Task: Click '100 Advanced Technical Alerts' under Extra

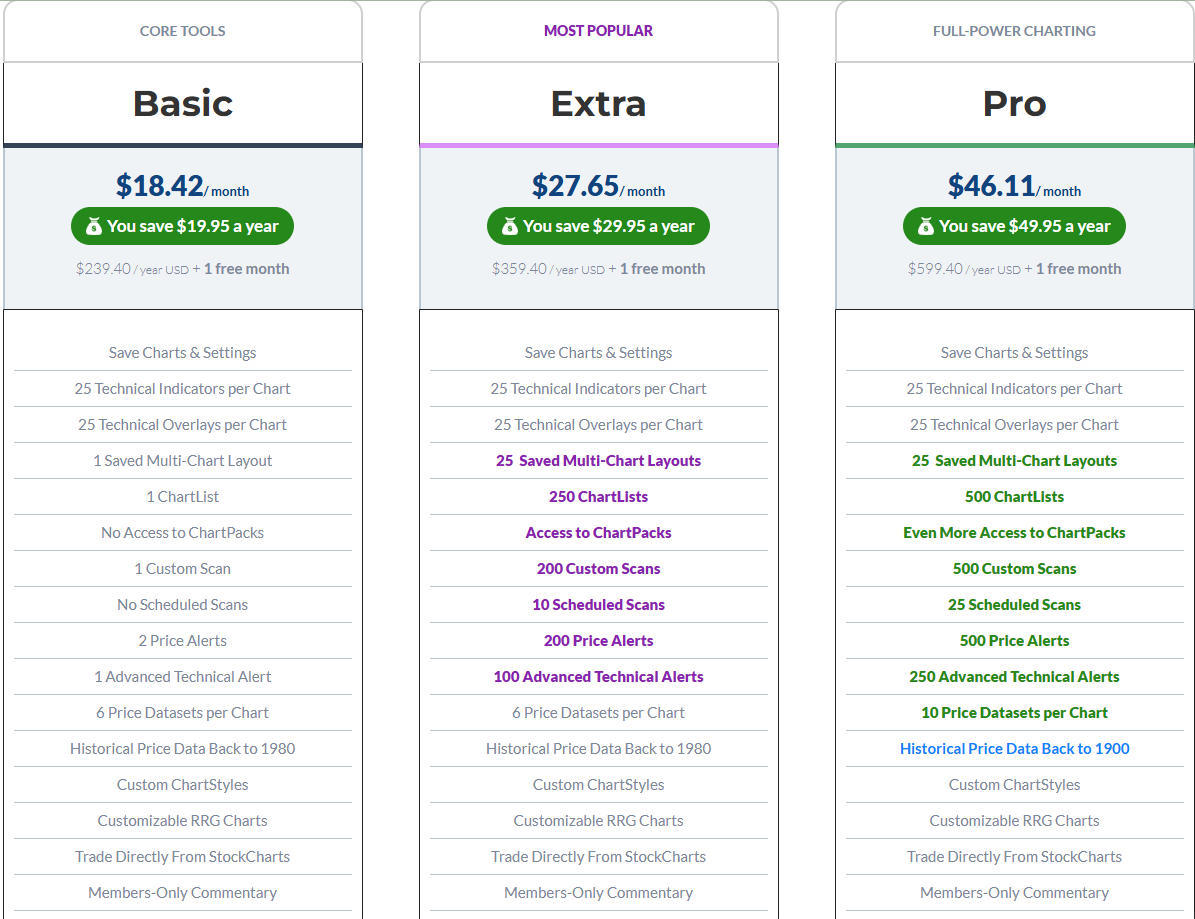Action: coord(598,676)
